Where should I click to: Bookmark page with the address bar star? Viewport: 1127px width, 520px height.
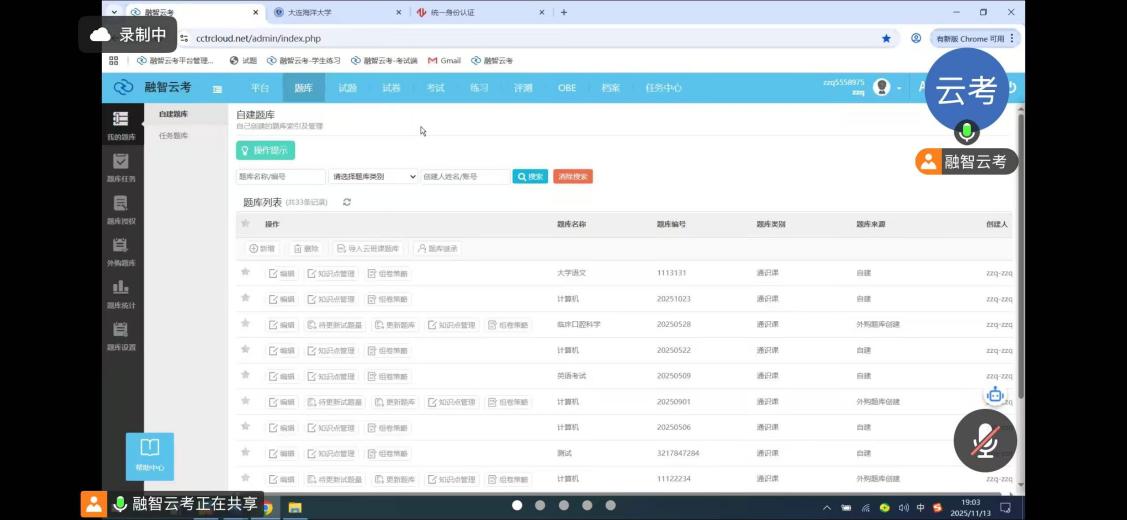pyautogui.click(x=886, y=38)
